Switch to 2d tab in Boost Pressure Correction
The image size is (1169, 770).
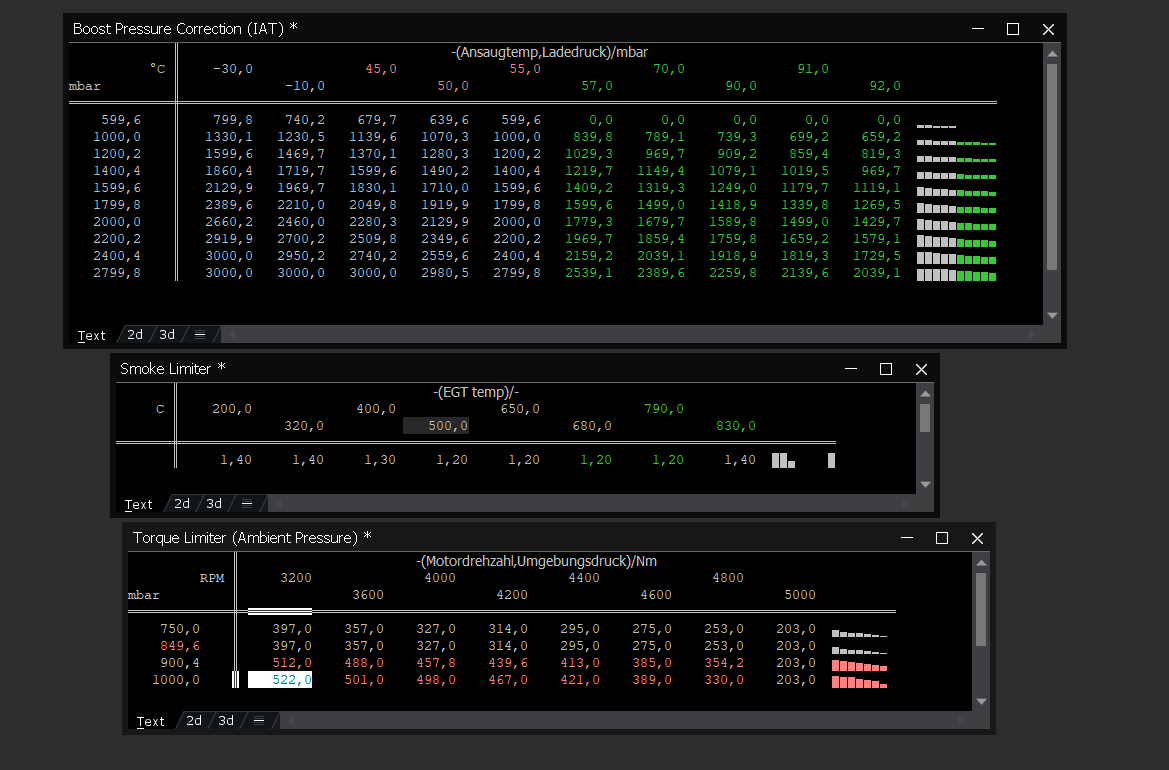coord(135,335)
